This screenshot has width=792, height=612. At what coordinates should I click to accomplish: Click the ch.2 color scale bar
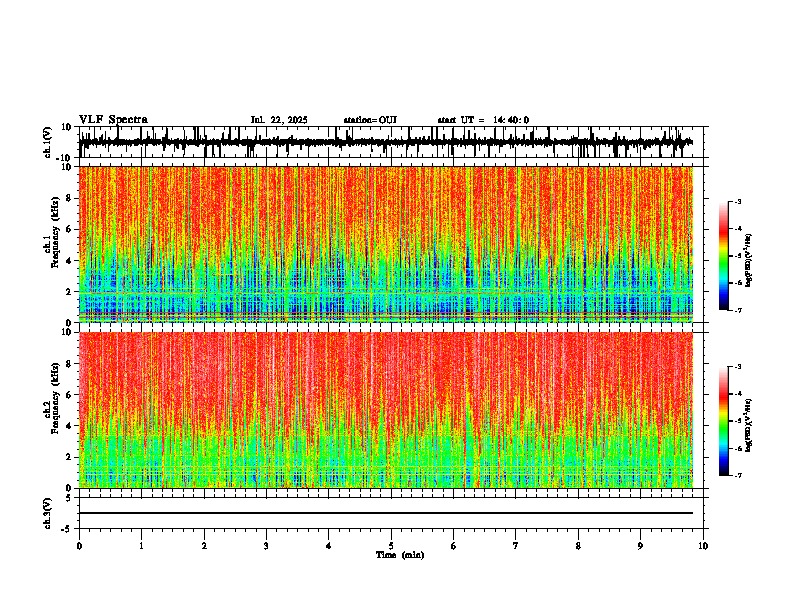coord(723,421)
